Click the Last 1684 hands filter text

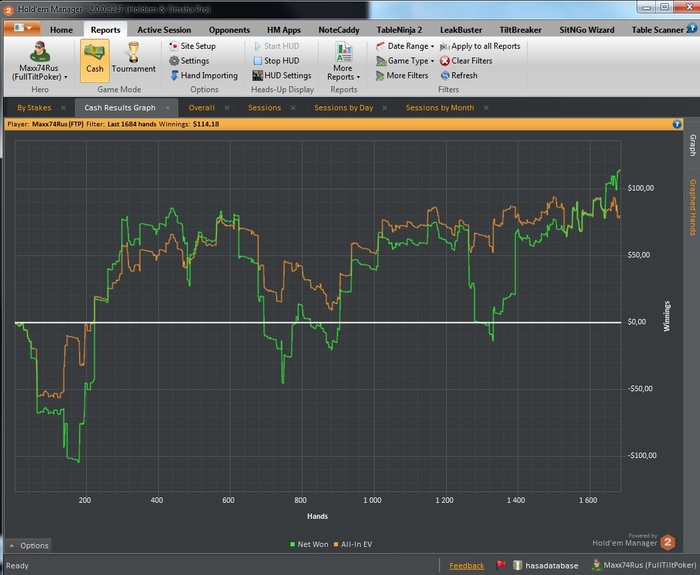click(132, 124)
